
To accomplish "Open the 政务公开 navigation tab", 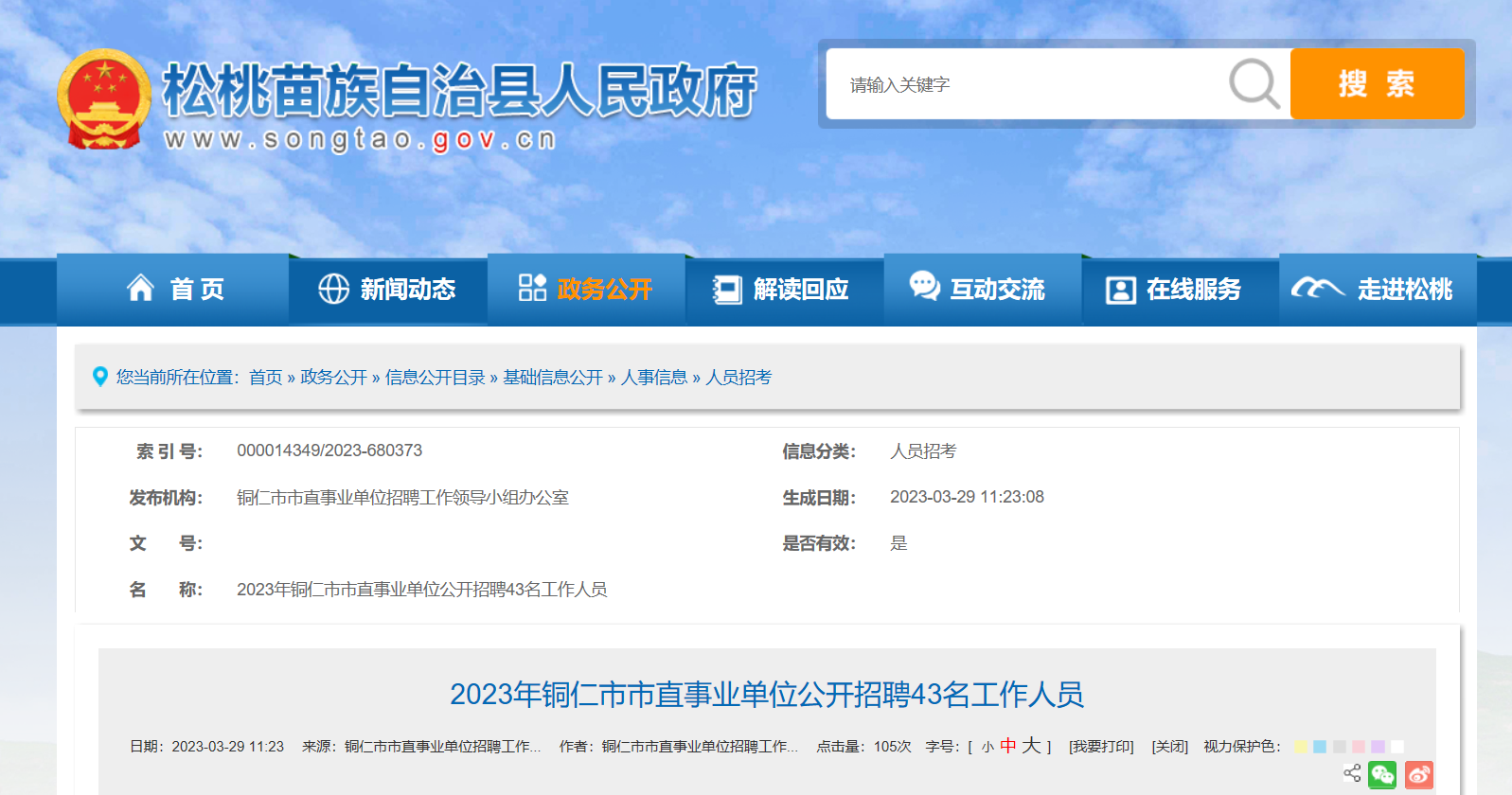I will click(x=586, y=290).
